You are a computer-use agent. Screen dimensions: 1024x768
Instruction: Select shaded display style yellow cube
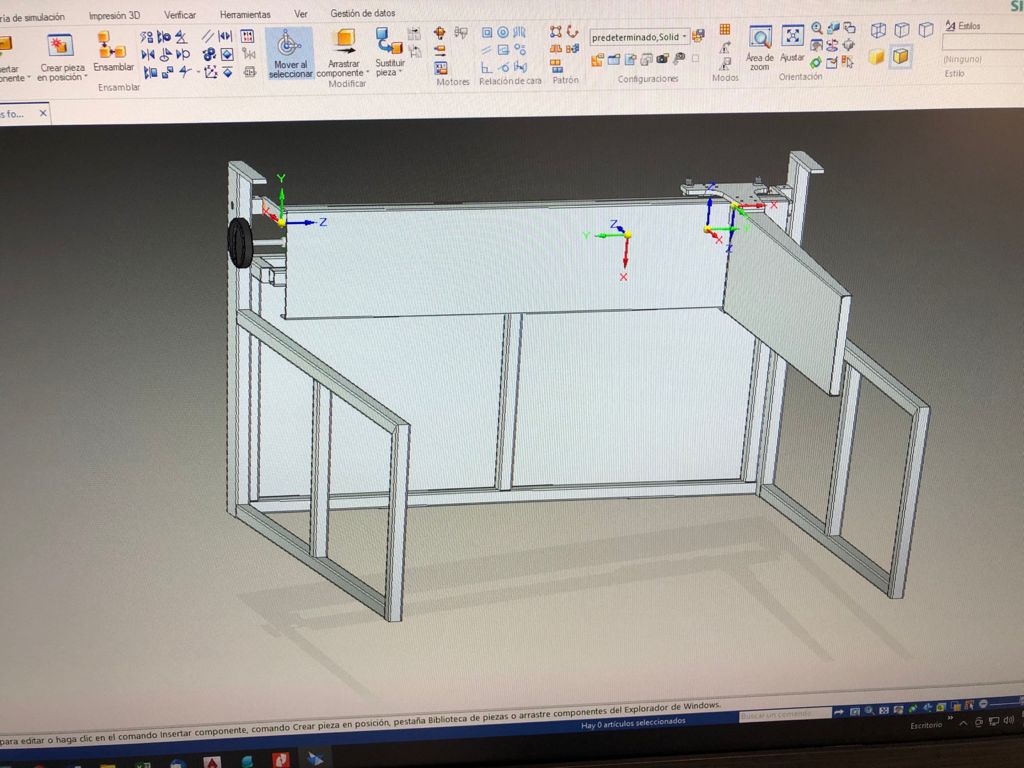click(x=876, y=57)
